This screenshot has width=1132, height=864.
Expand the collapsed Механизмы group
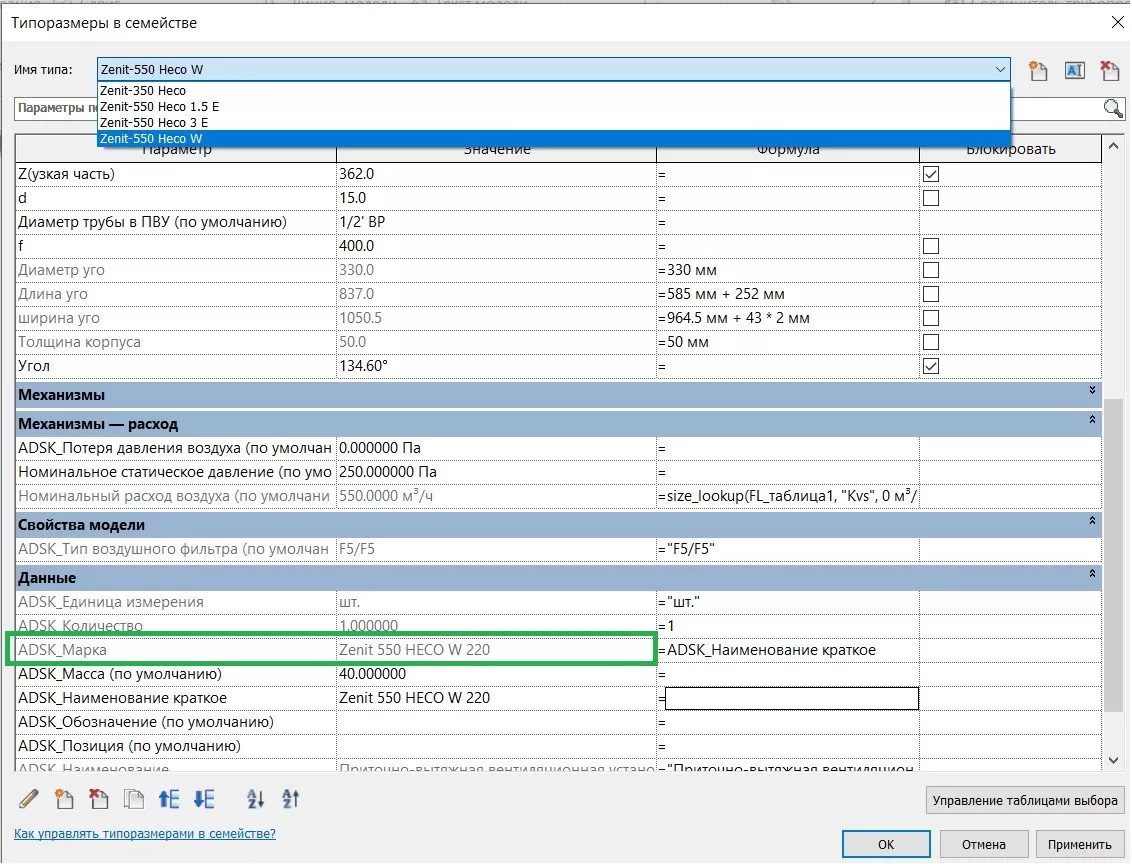coord(1092,391)
